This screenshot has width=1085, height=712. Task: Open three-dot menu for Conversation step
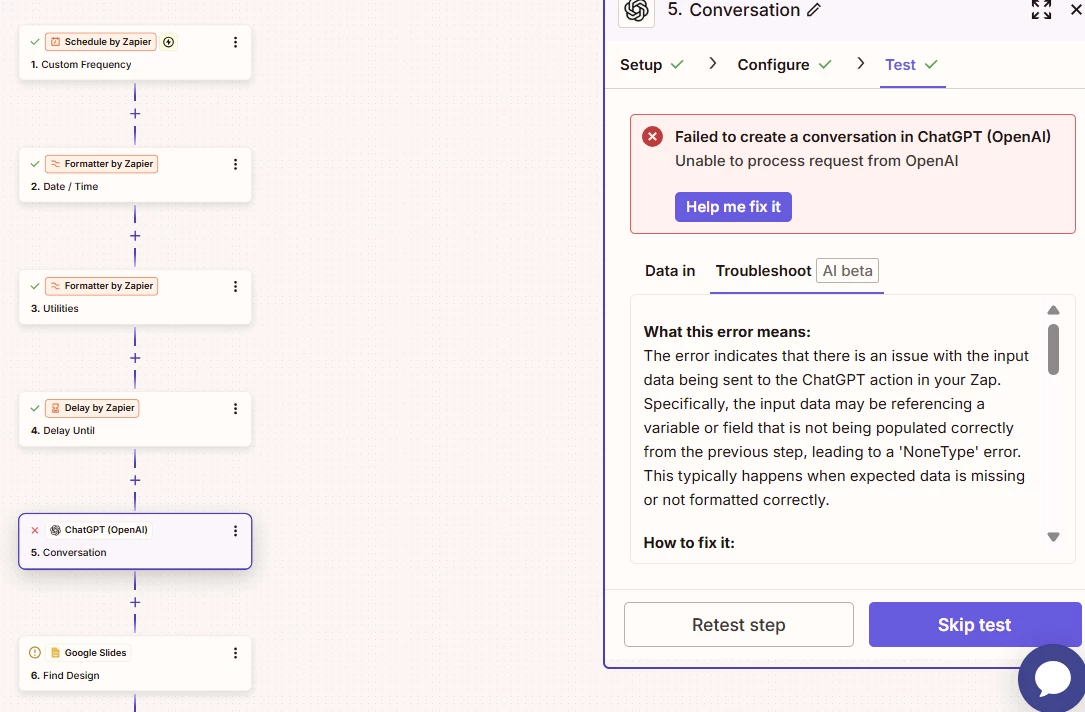235,531
